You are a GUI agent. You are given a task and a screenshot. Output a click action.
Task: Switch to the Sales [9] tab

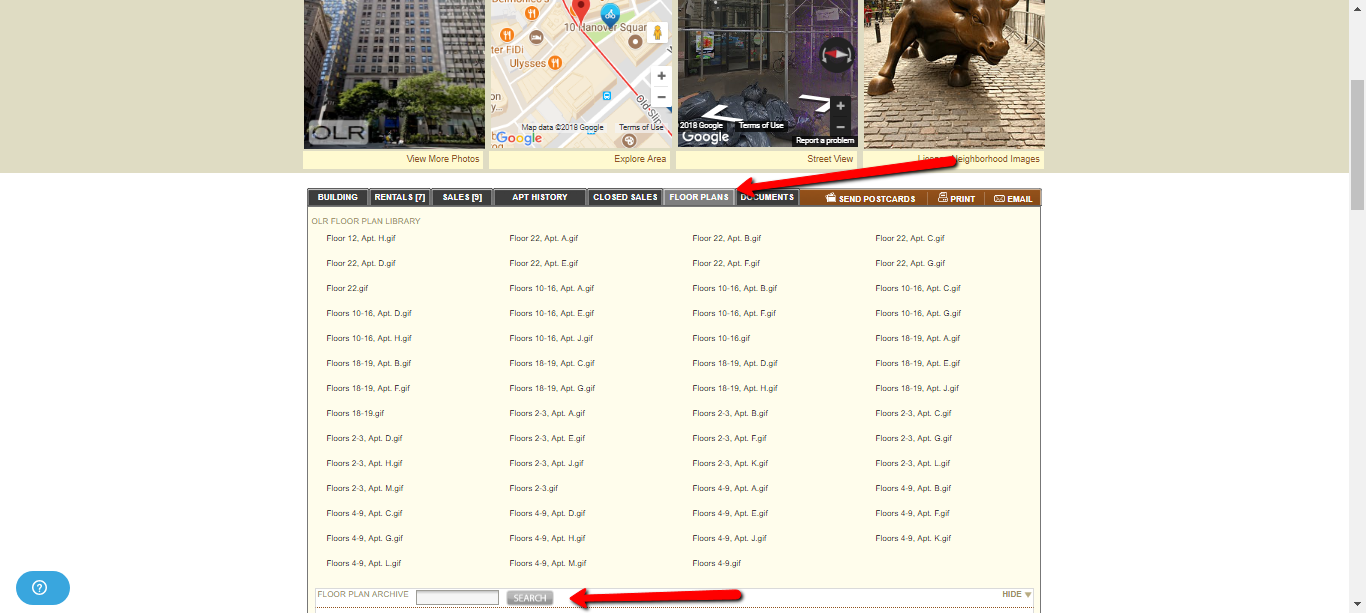462,197
